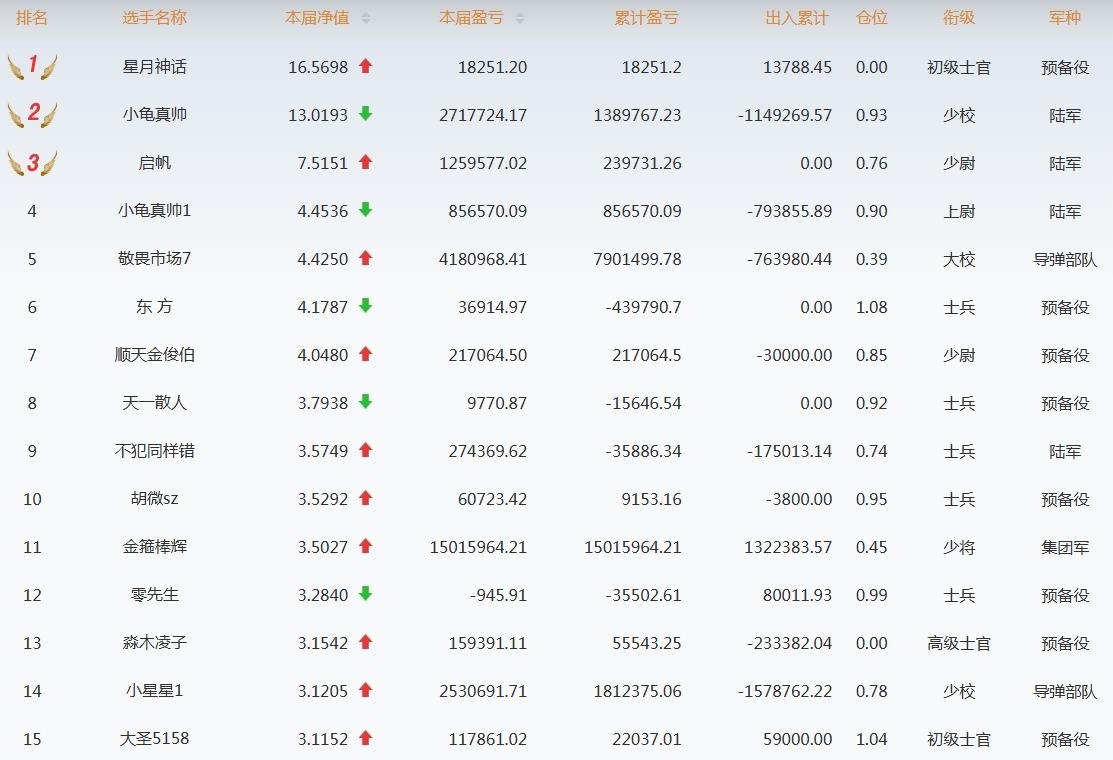
Task: Click green down arrow next to 3.7938
Action: pyautogui.click(x=366, y=402)
